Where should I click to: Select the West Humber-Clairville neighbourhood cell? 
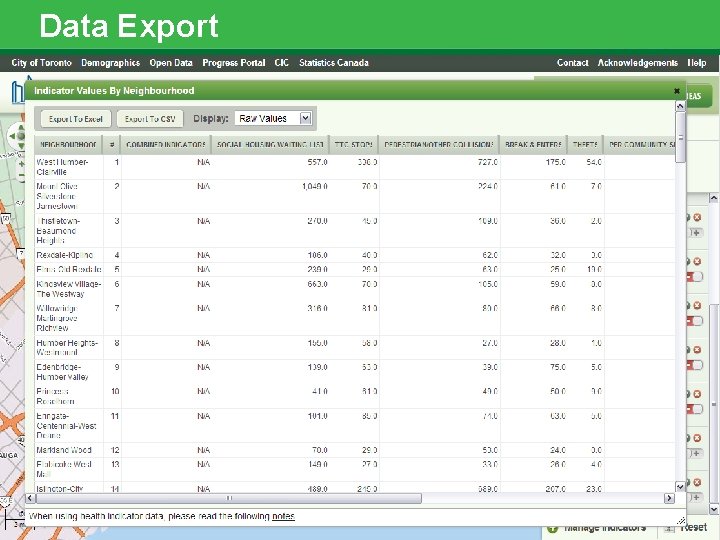69,167
